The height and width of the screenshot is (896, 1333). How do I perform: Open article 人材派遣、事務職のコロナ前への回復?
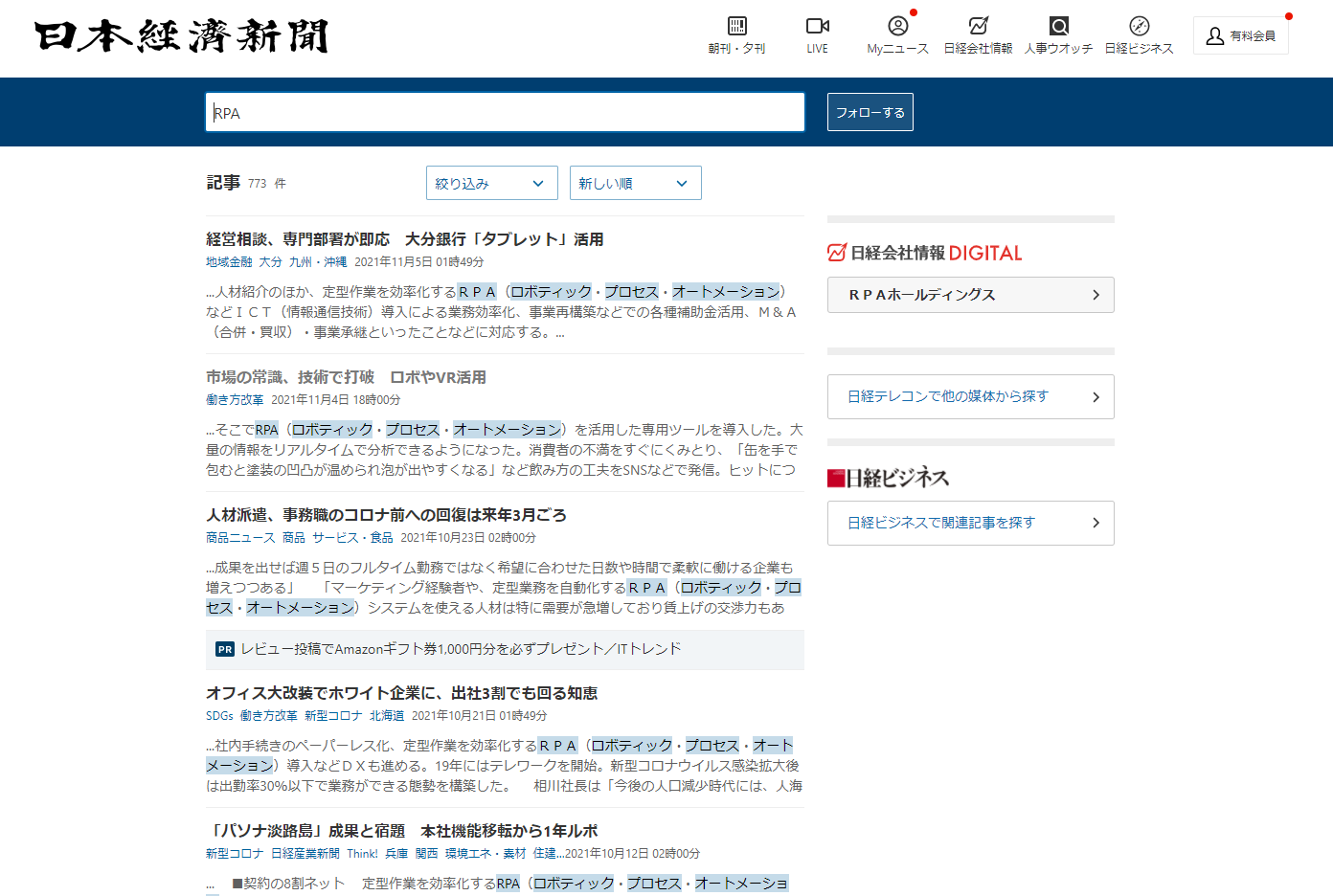coord(386,515)
